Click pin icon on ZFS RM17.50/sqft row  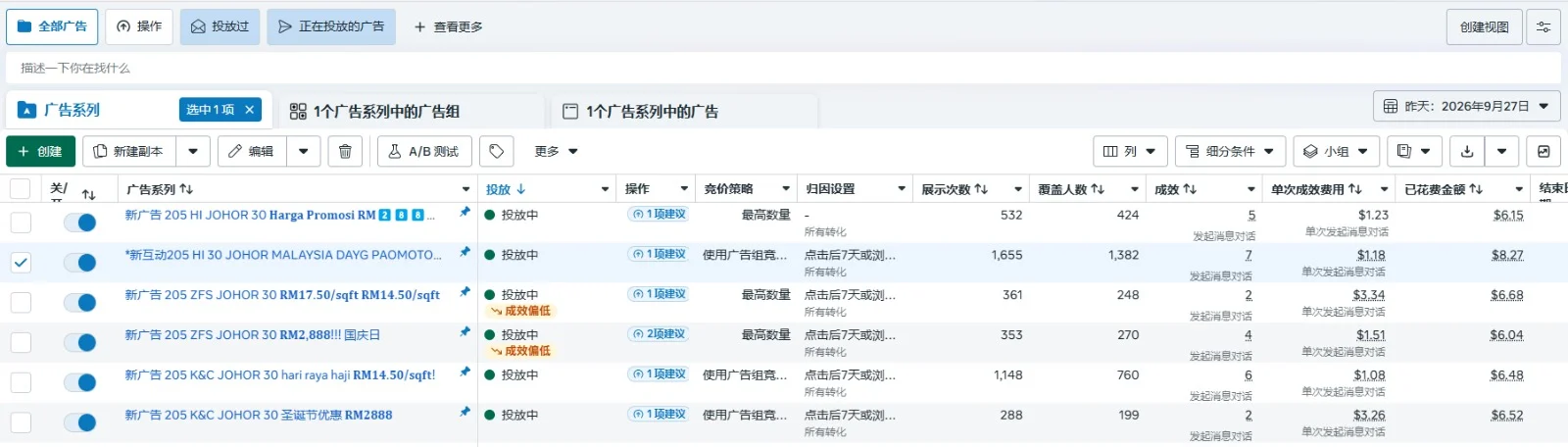click(x=465, y=292)
